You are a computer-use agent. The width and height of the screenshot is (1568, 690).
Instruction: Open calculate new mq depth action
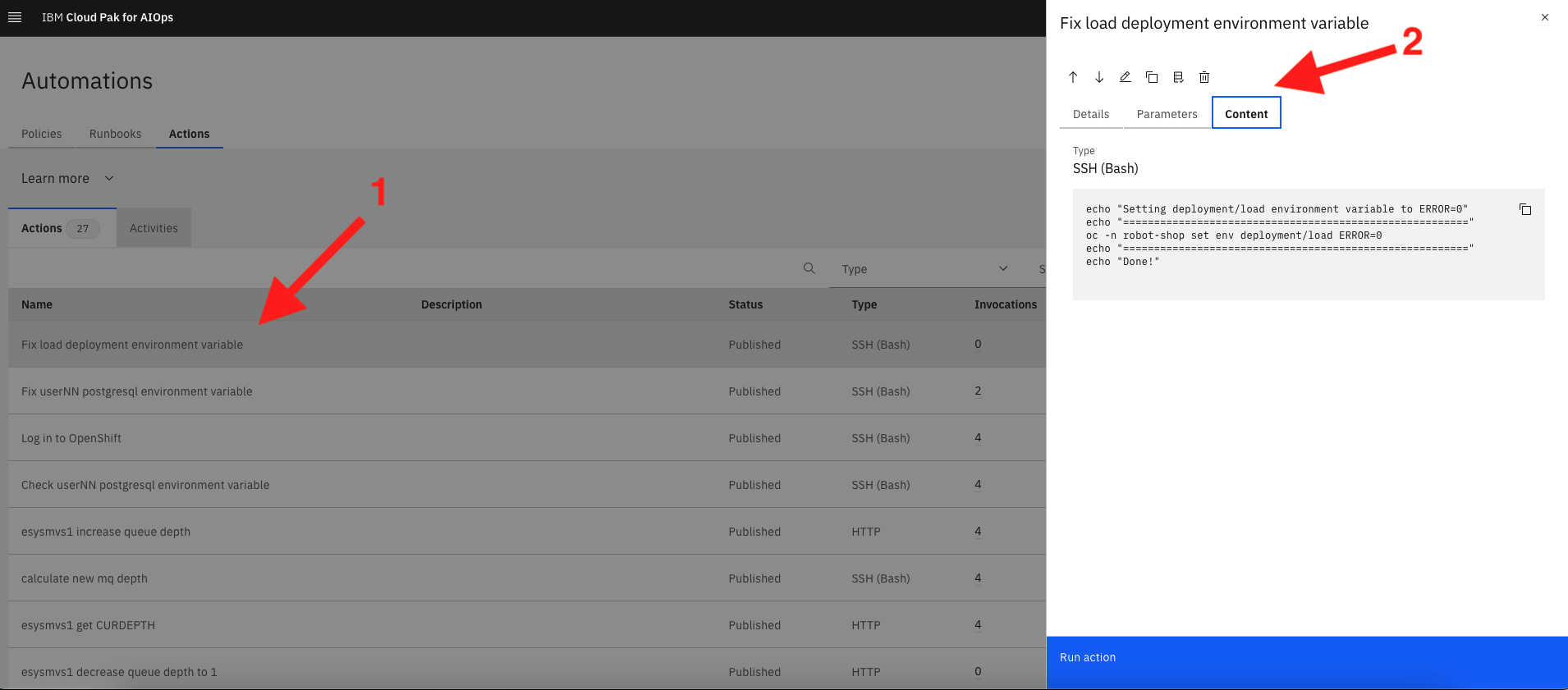click(85, 578)
